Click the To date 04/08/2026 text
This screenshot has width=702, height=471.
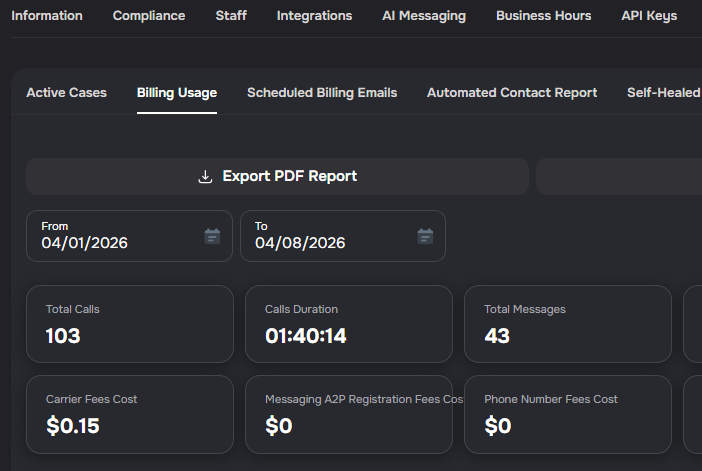coord(300,243)
